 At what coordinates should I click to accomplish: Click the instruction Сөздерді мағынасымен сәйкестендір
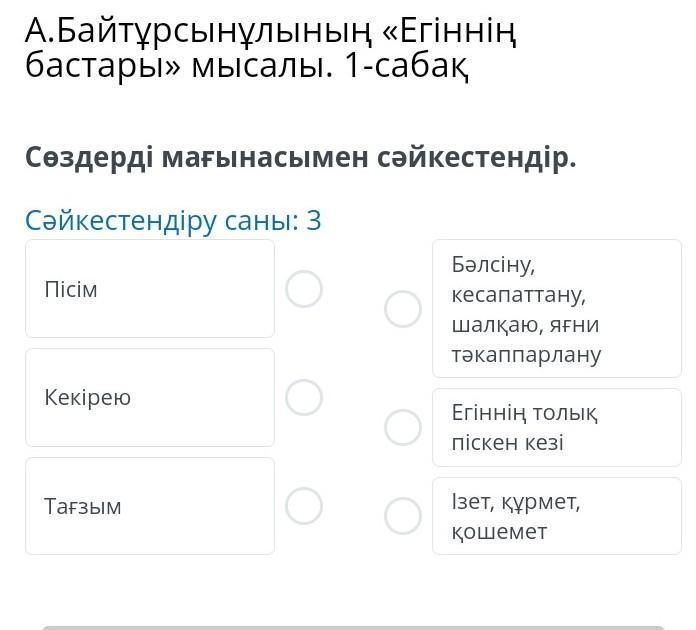301,157
